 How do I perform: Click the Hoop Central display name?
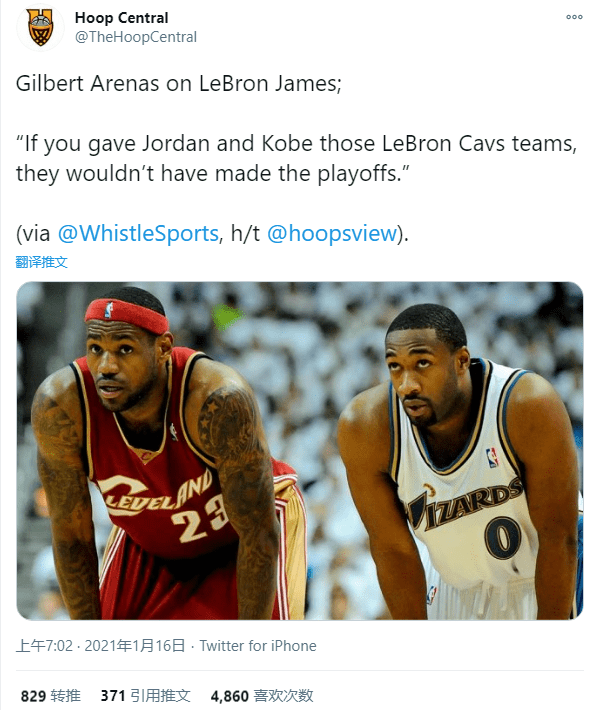point(121,18)
